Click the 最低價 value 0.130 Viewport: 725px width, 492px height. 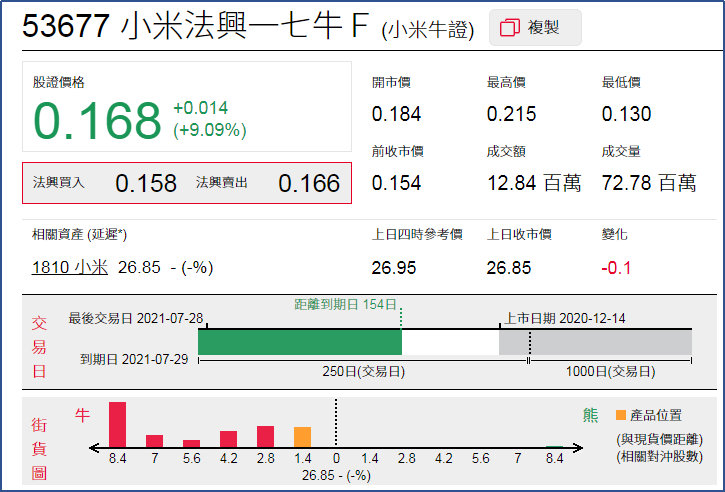[626, 114]
